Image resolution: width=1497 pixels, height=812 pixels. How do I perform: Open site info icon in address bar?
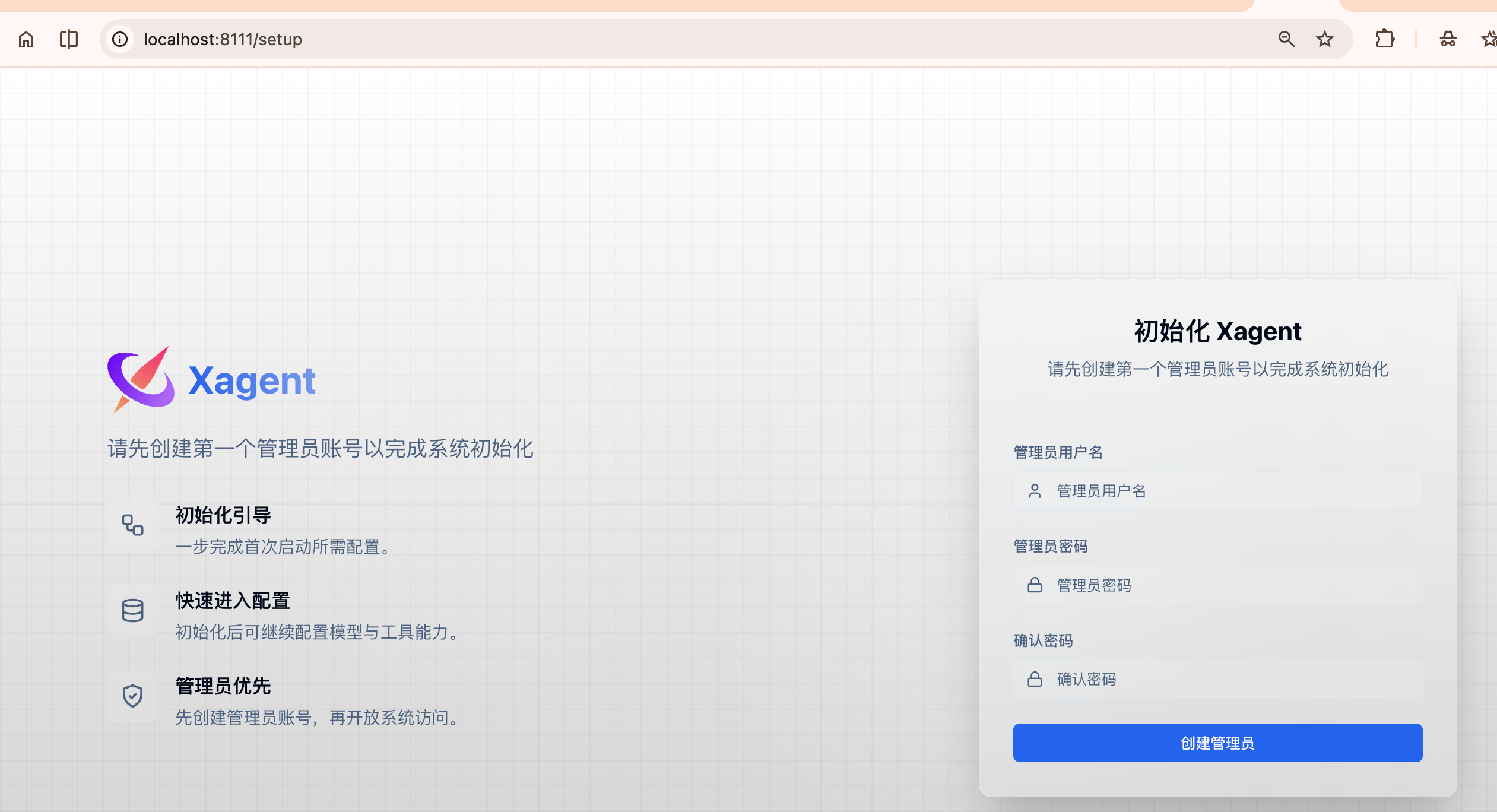[x=120, y=39]
